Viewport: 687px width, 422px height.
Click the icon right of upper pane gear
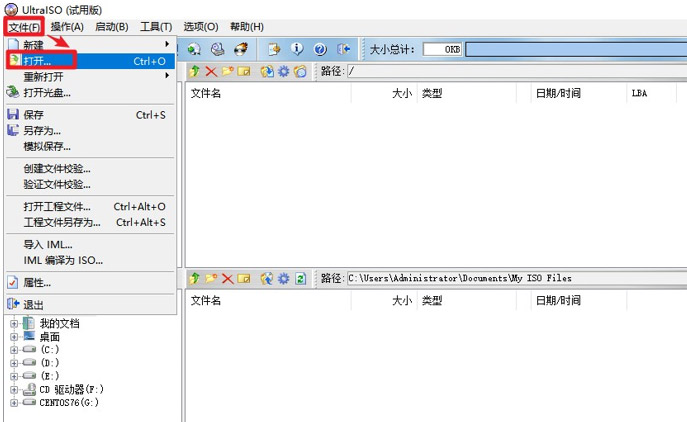tap(300, 71)
